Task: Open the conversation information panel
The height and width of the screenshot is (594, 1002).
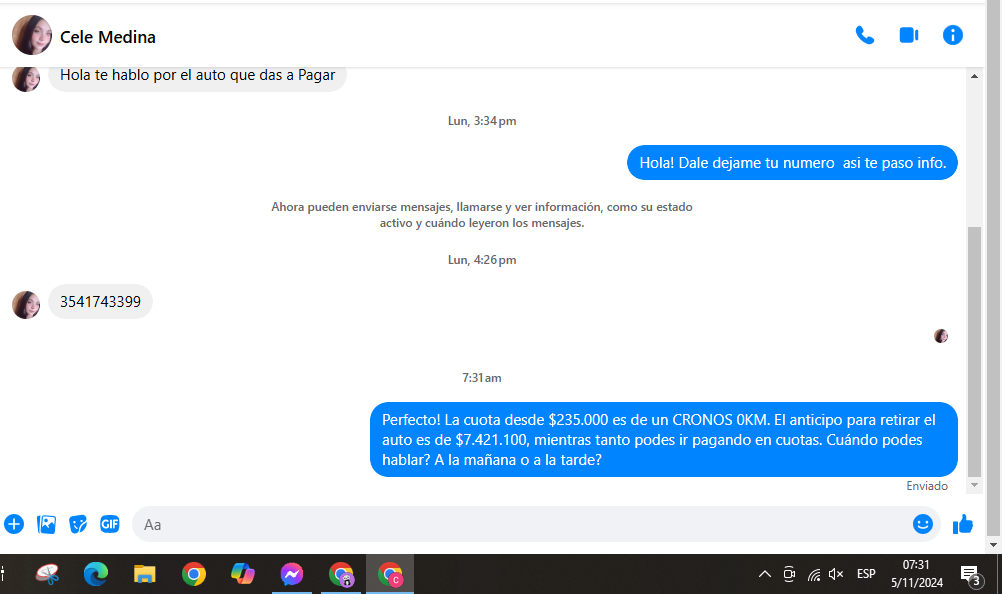Action: [x=953, y=36]
